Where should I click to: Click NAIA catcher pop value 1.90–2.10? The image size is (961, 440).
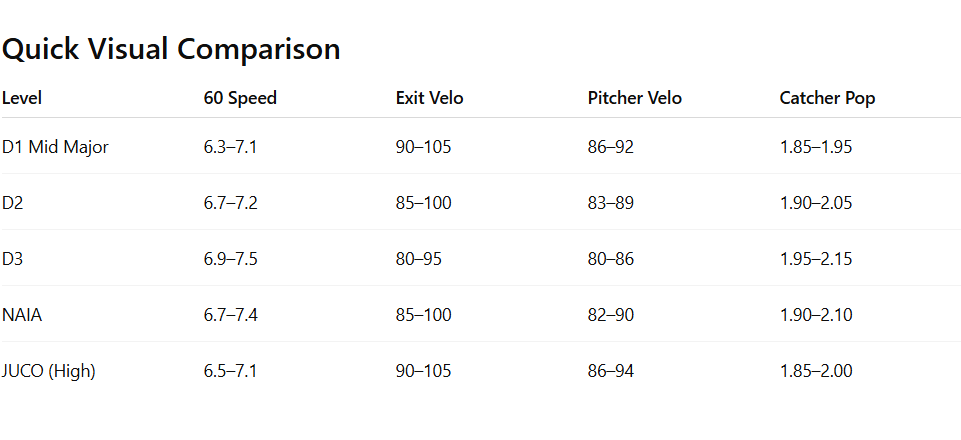click(x=816, y=315)
